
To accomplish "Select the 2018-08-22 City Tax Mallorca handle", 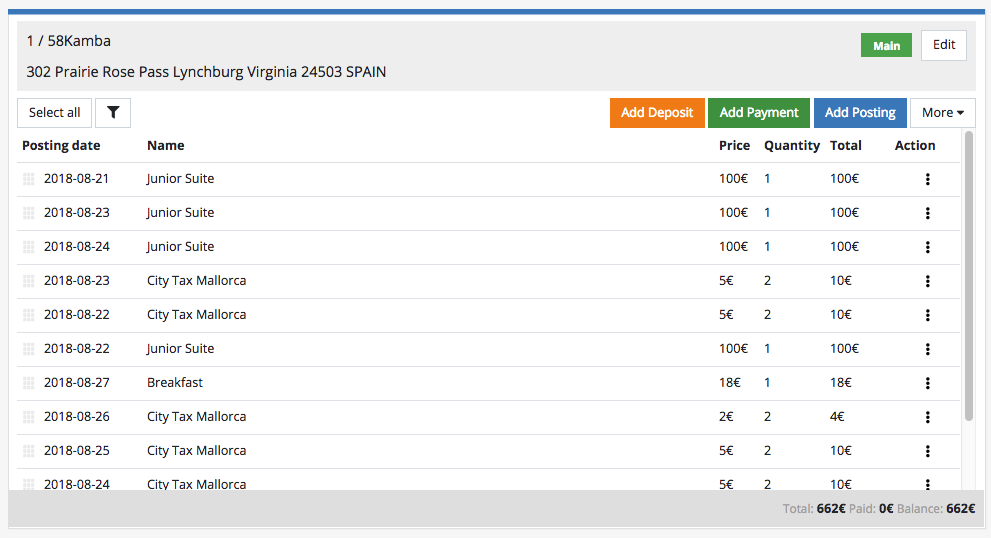I will point(29,315).
